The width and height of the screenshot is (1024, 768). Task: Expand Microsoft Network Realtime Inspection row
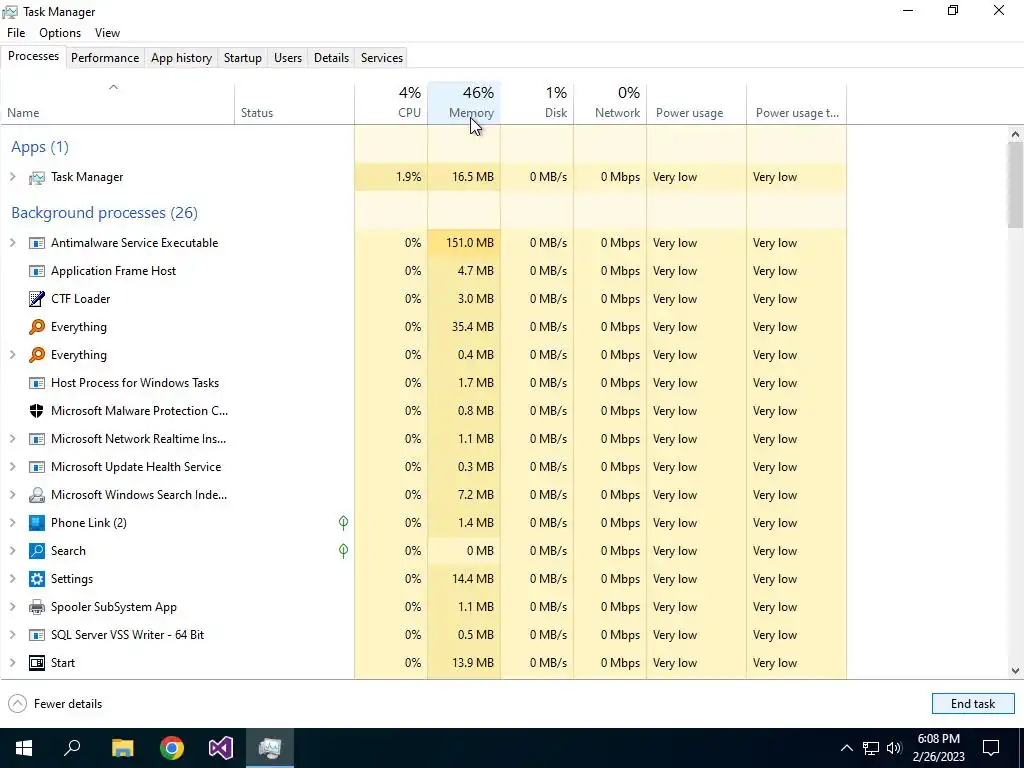(x=12, y=439)
